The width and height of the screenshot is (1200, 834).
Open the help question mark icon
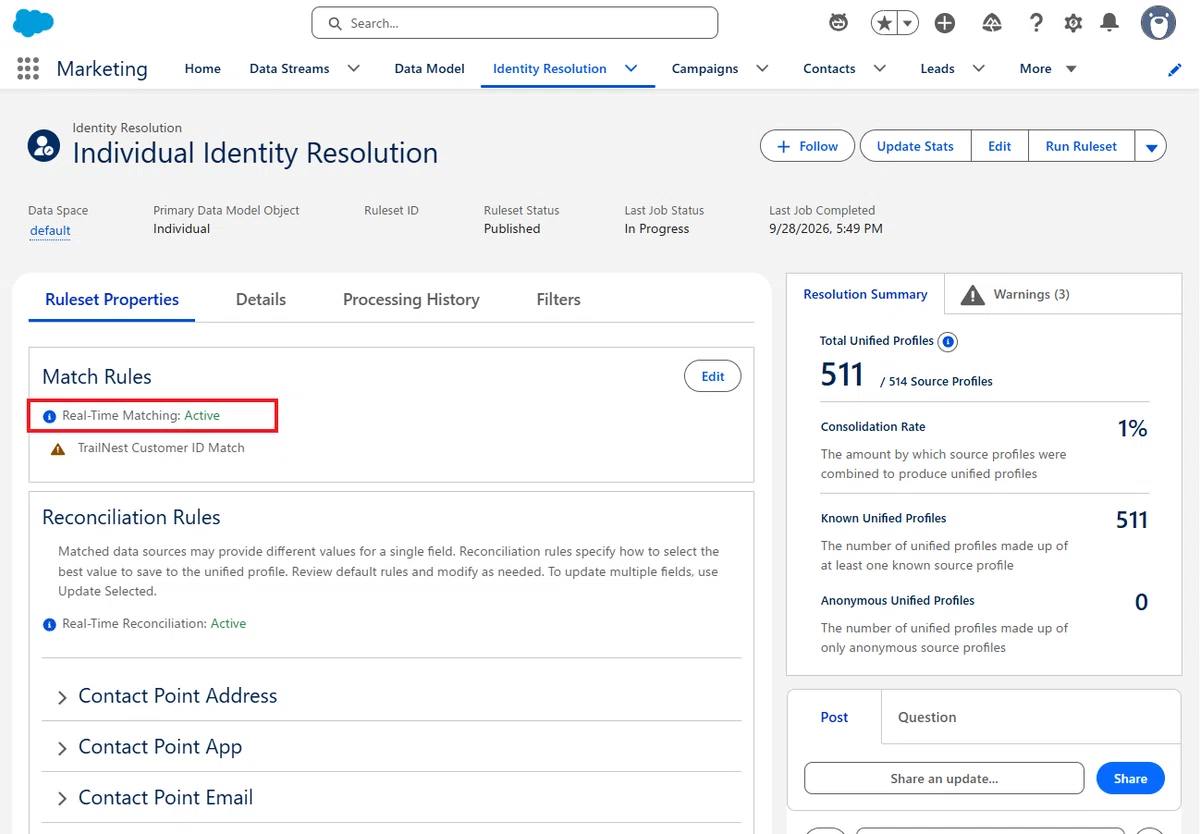point(1036,23)
